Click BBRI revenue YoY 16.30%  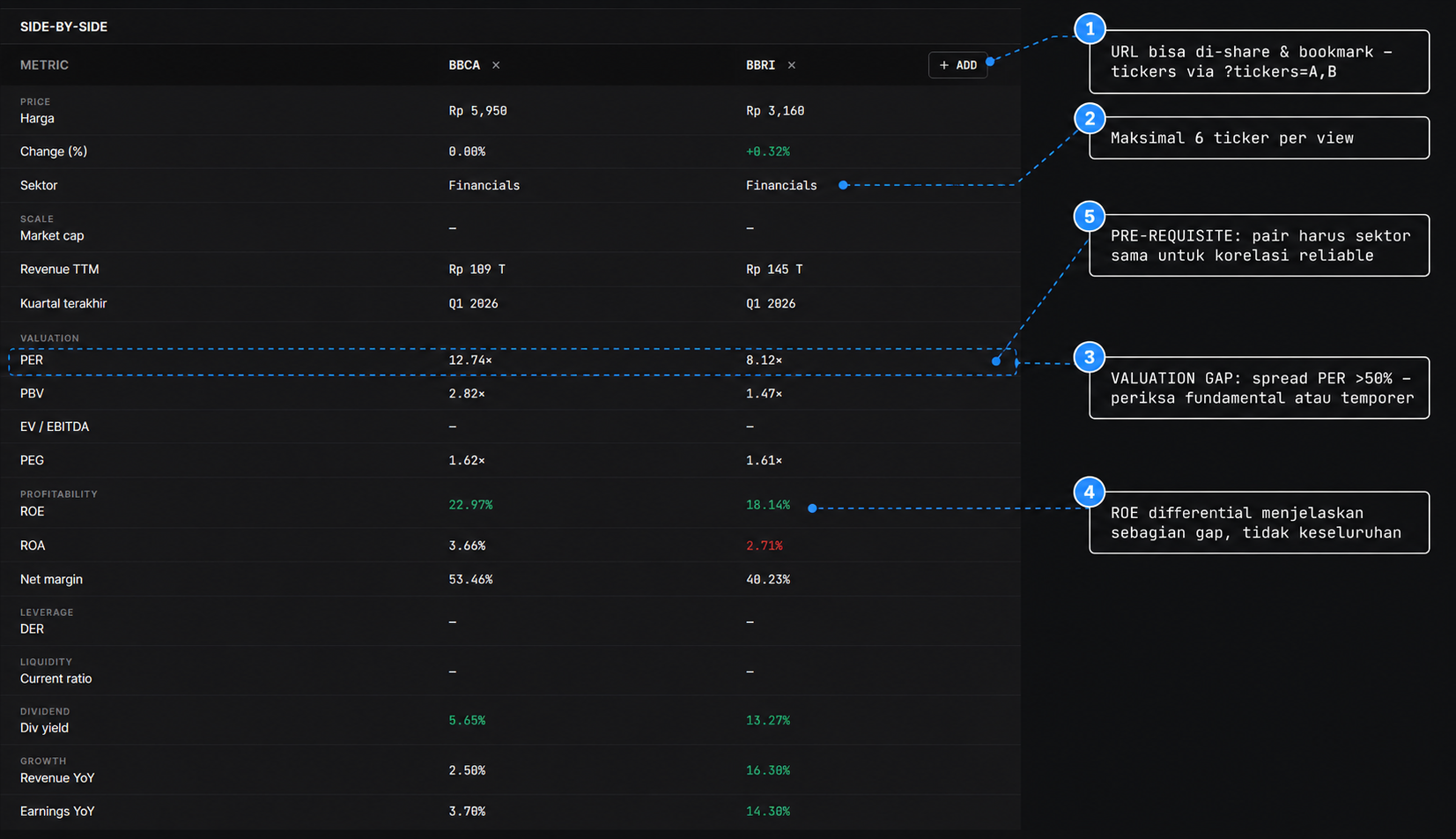click(x=768, y=770)
